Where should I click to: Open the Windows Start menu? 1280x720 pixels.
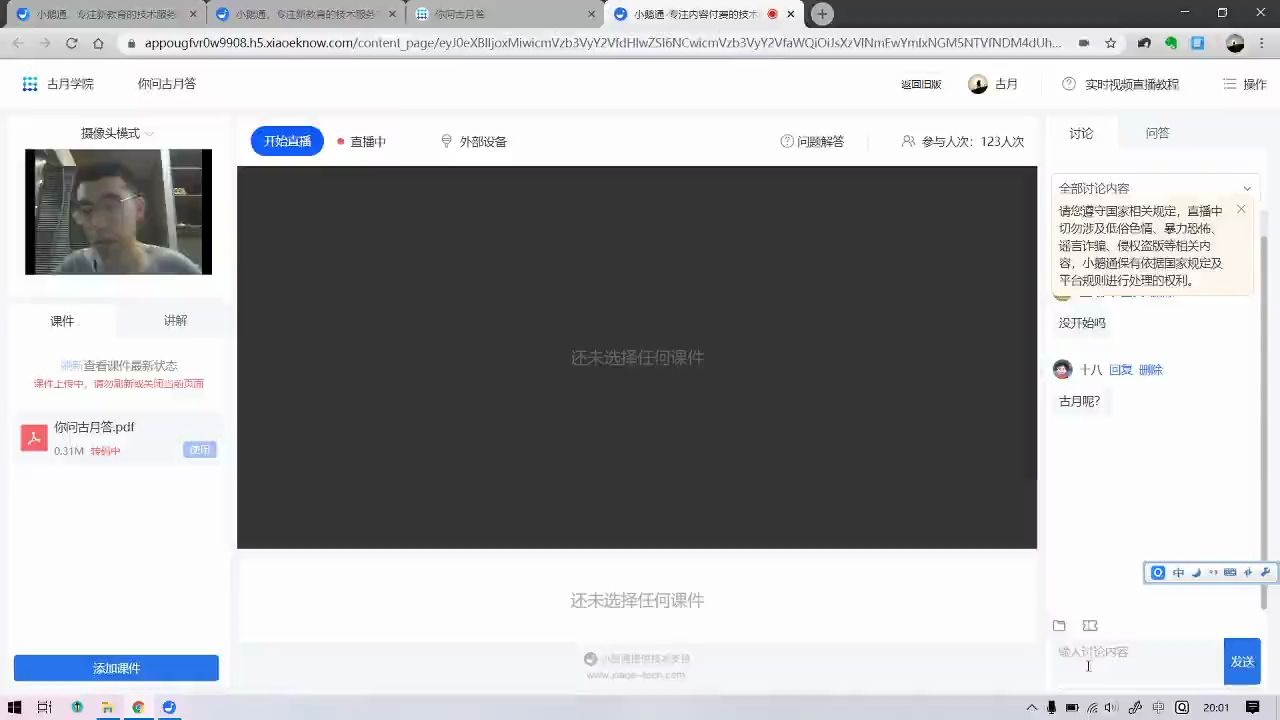point(14,707)
